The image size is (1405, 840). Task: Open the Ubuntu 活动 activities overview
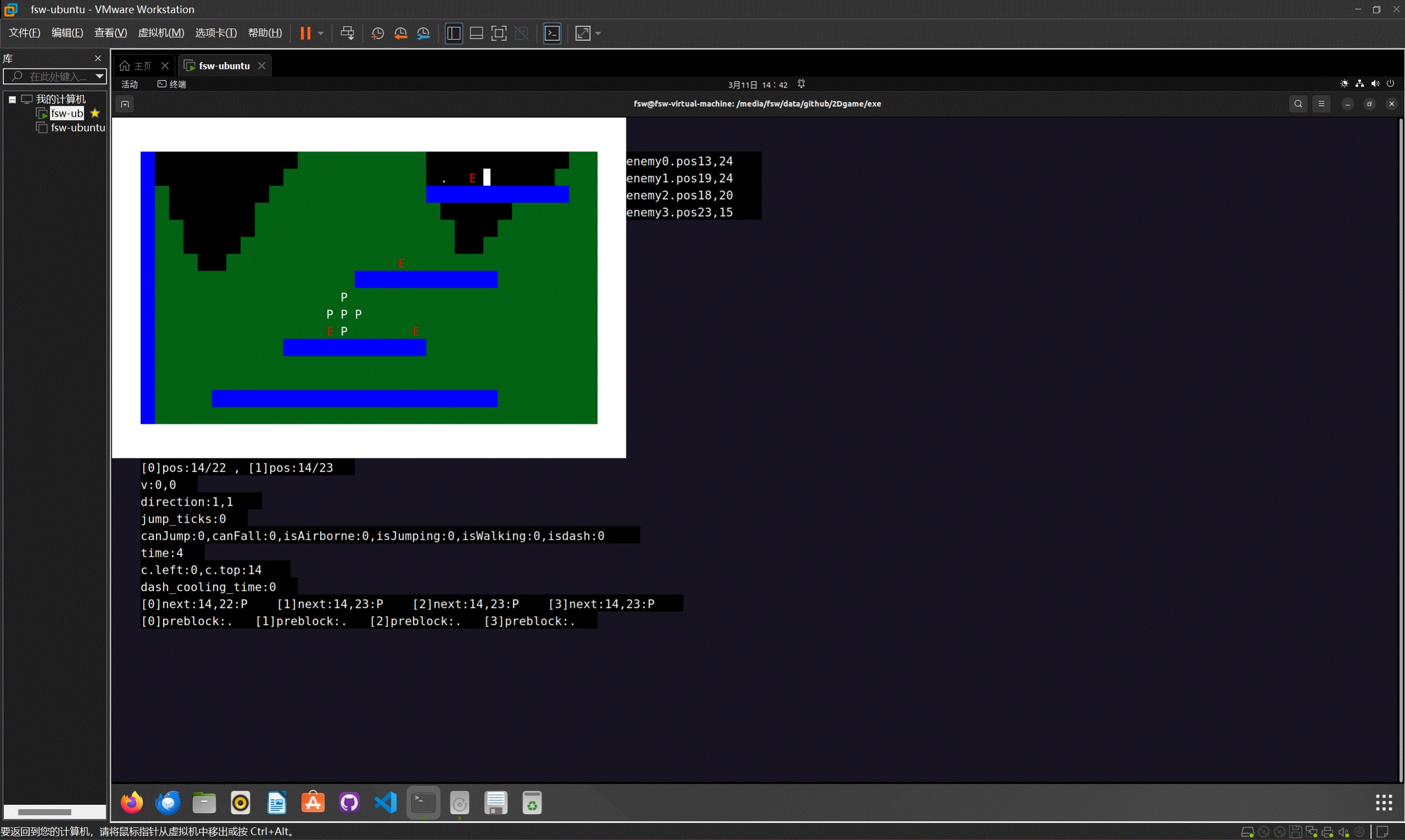[x=130, y=85]
